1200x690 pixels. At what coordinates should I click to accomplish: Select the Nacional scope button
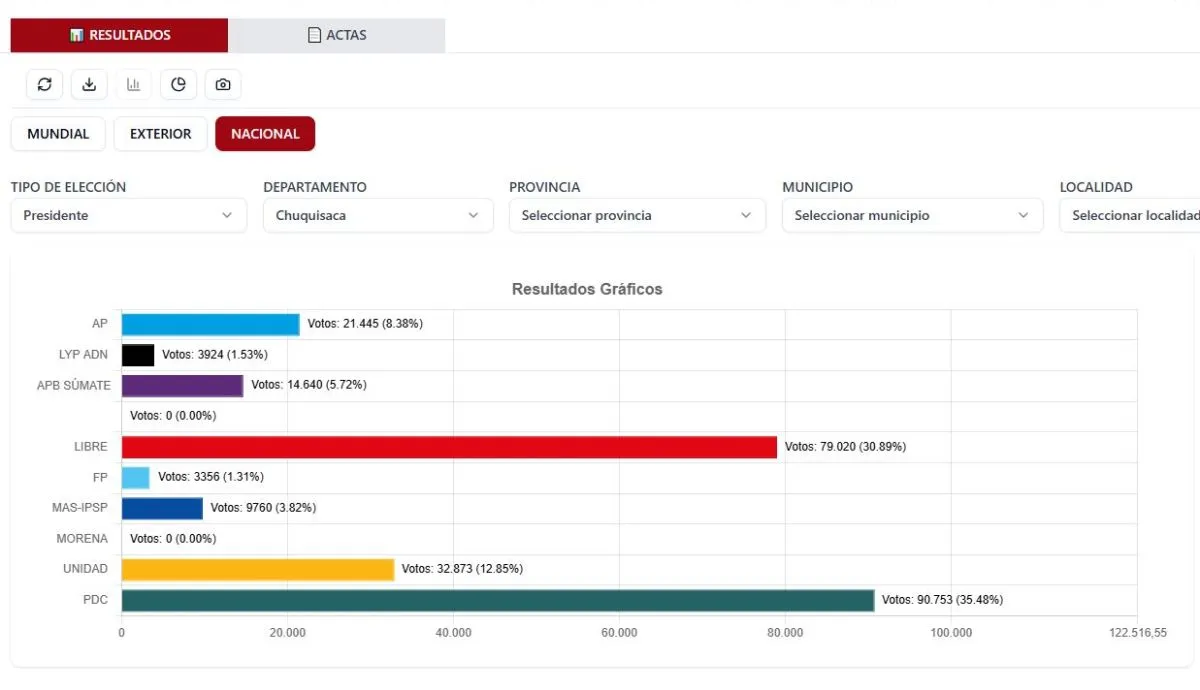point(265,134)
